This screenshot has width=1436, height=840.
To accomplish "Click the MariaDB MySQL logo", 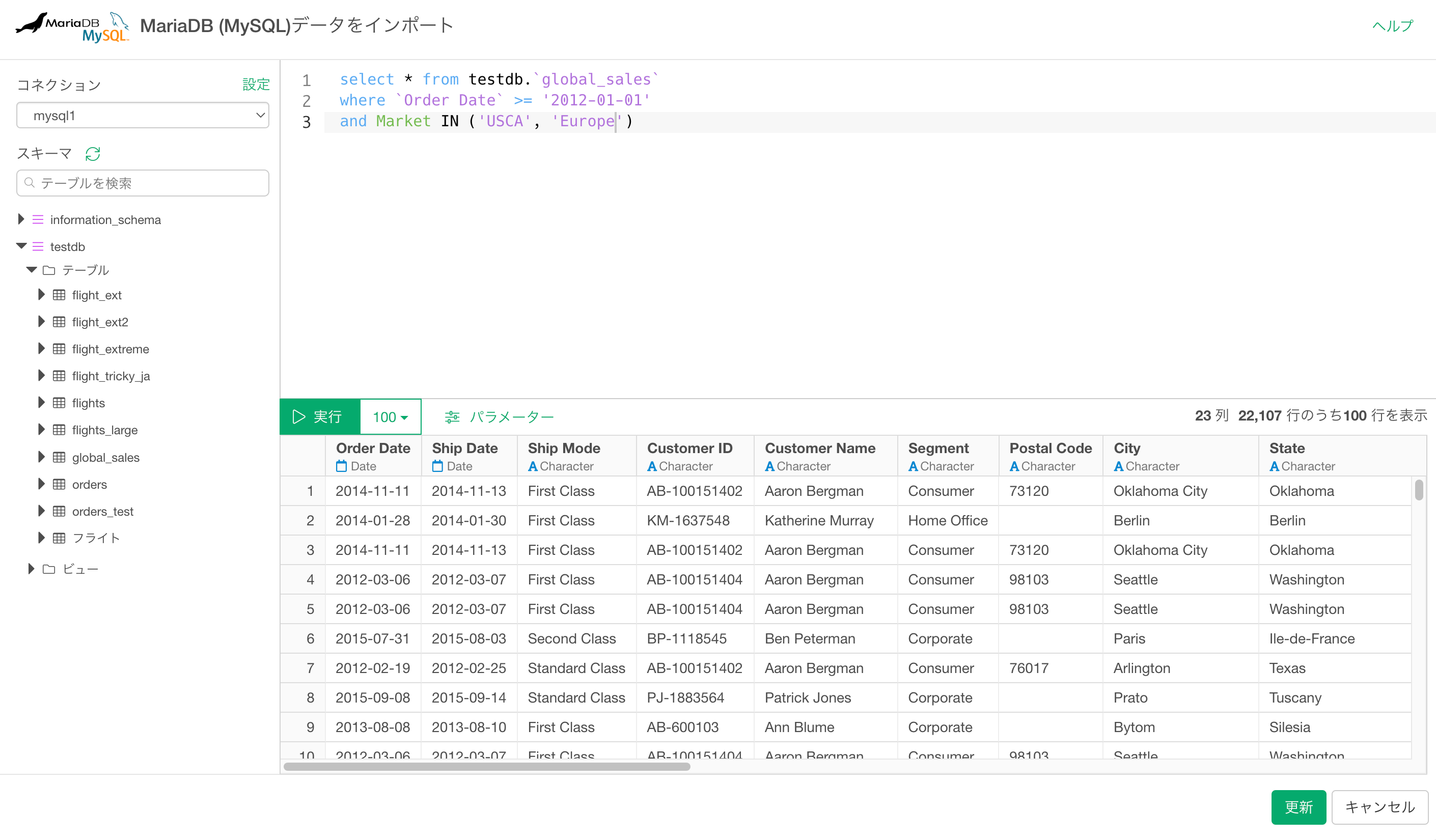I will tap(72, 27).
